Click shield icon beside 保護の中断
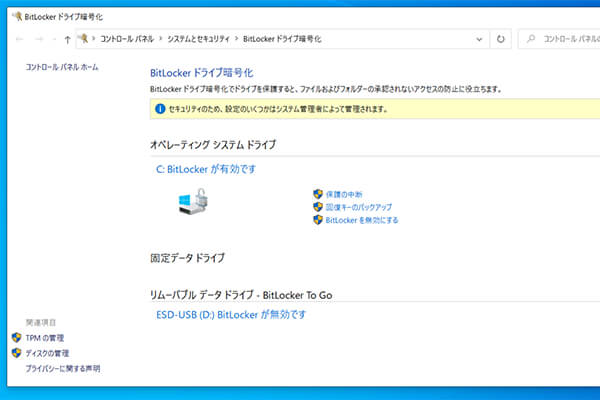 (x=318, y=194)
